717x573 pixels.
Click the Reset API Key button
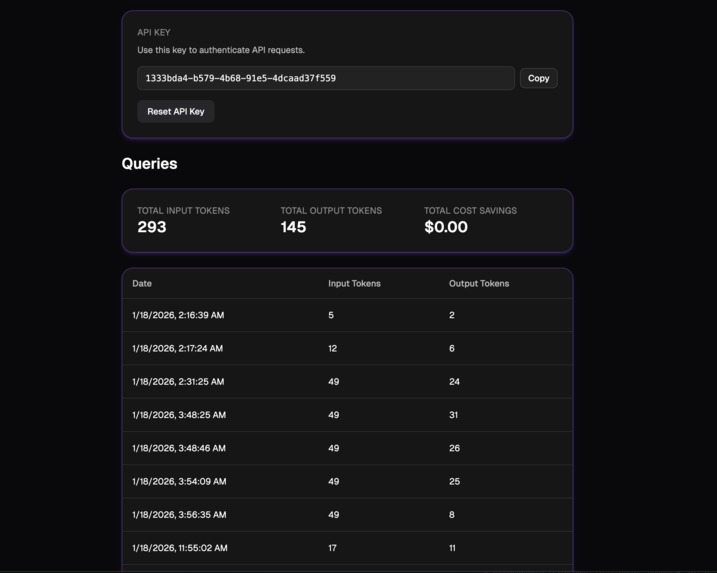[x=176, y=112]
